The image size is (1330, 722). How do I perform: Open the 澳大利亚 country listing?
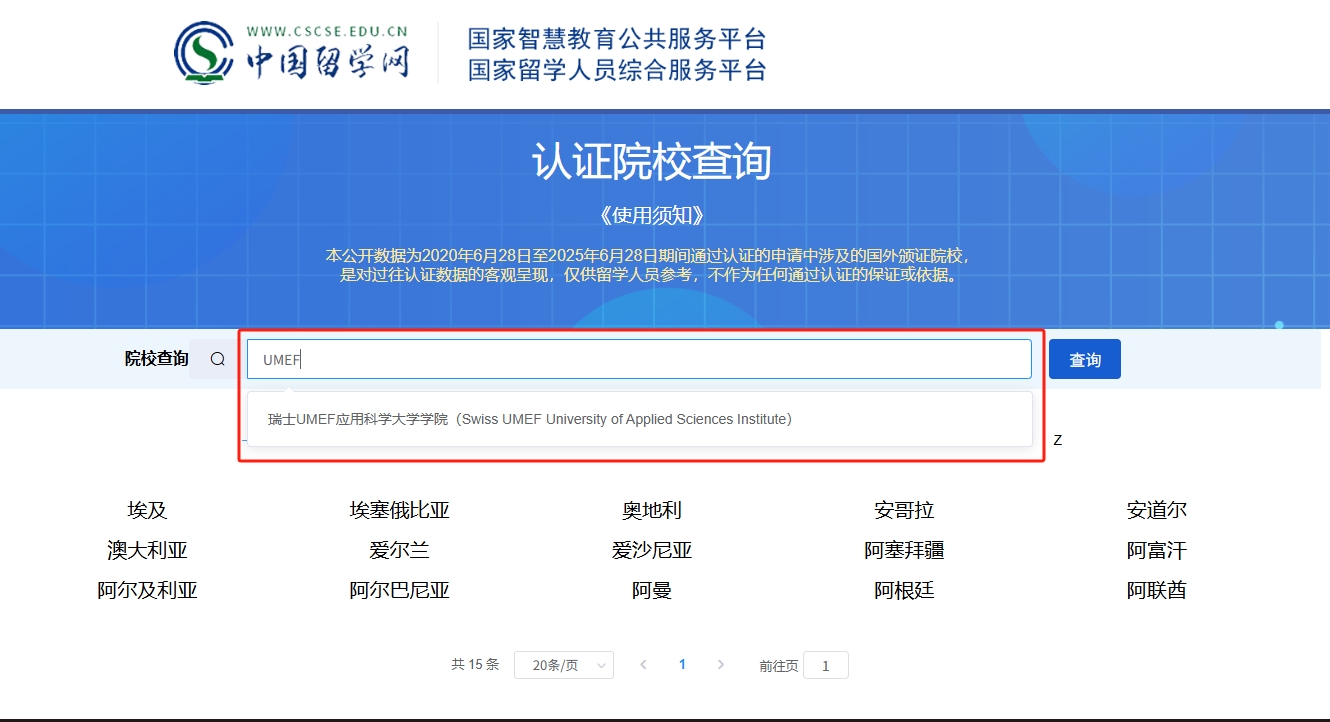click(x=148, y=550)
